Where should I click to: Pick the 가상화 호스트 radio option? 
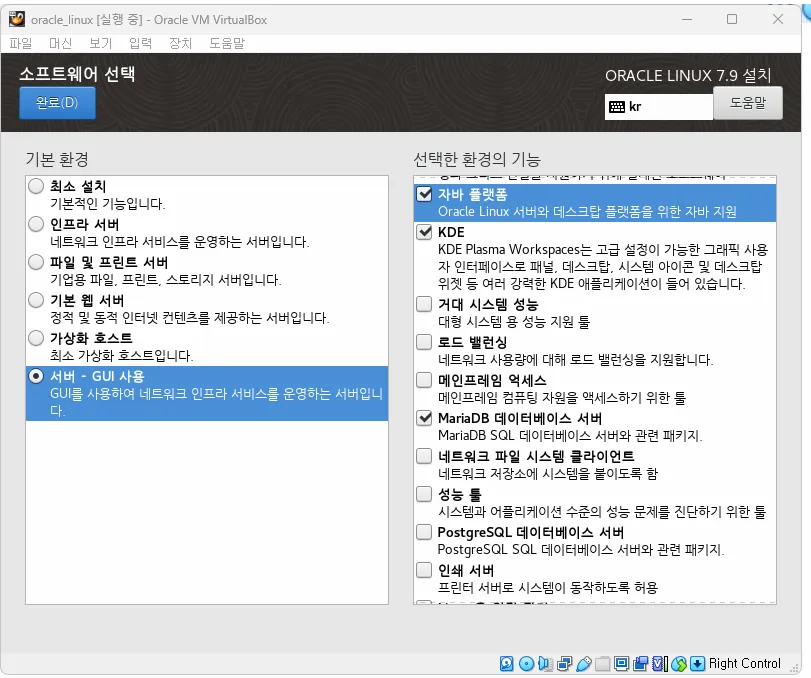pos(36,338)
